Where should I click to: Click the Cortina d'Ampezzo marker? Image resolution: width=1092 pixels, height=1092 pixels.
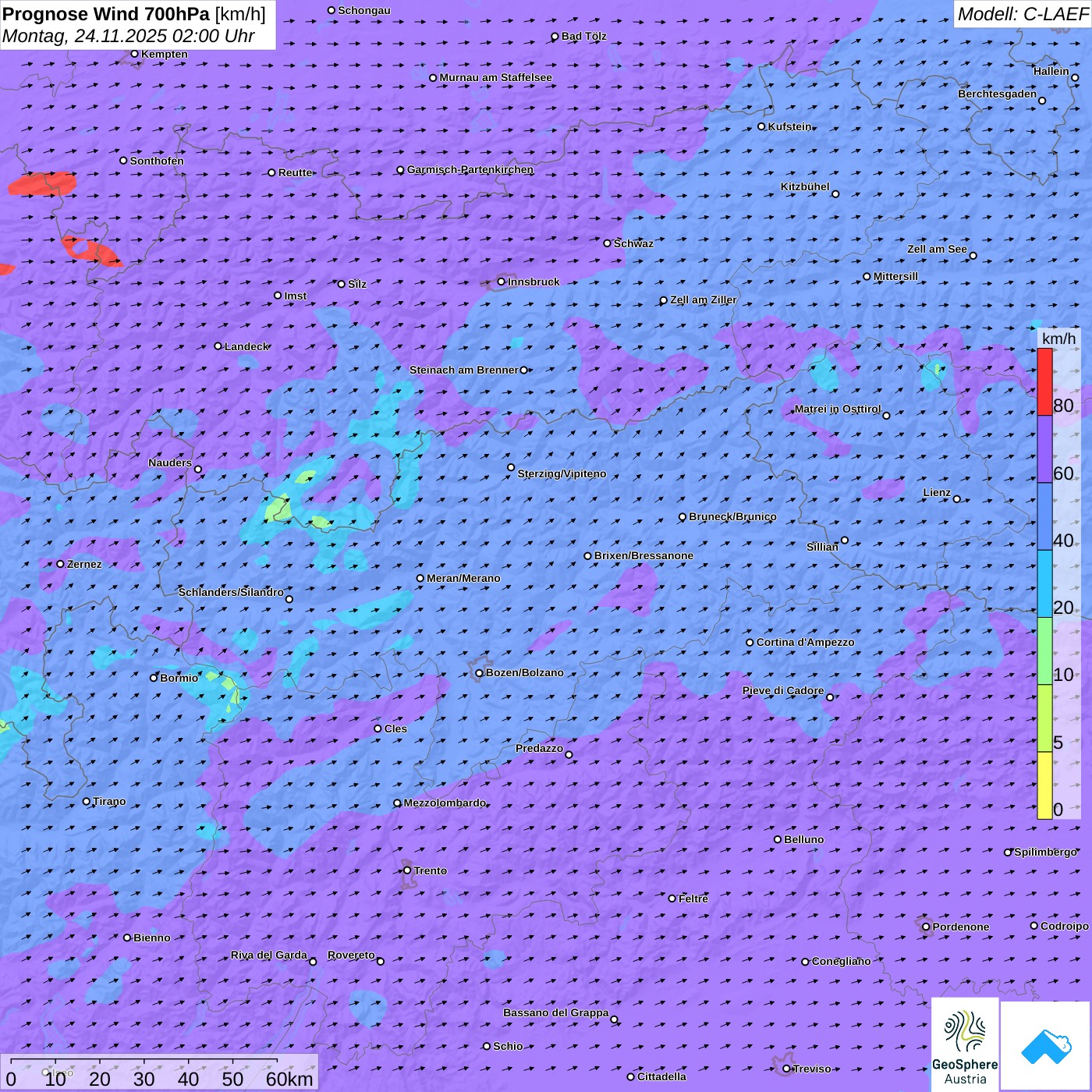[x=750, y=643]
